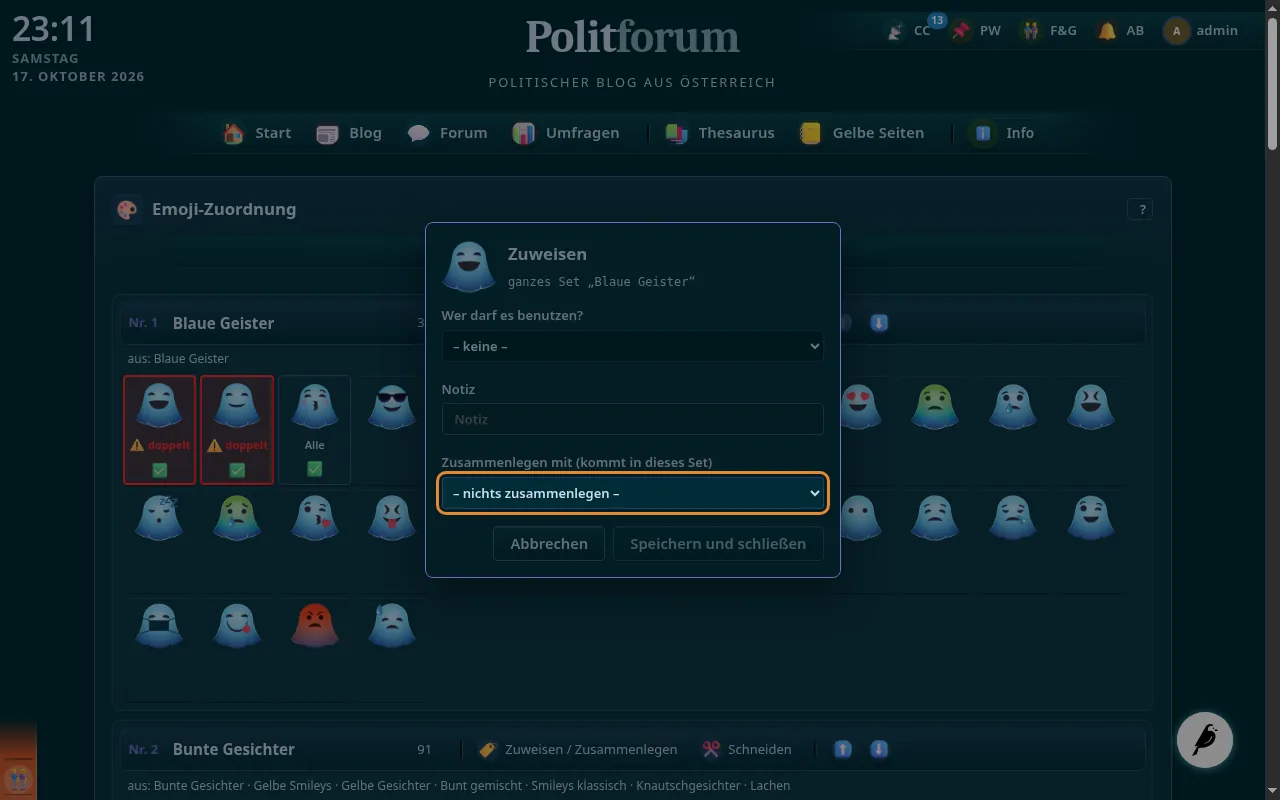Open Gelbe Seiten navigation item
Image resolution: width=1280 pixels, height=800 pixels.
pos(862,133)
